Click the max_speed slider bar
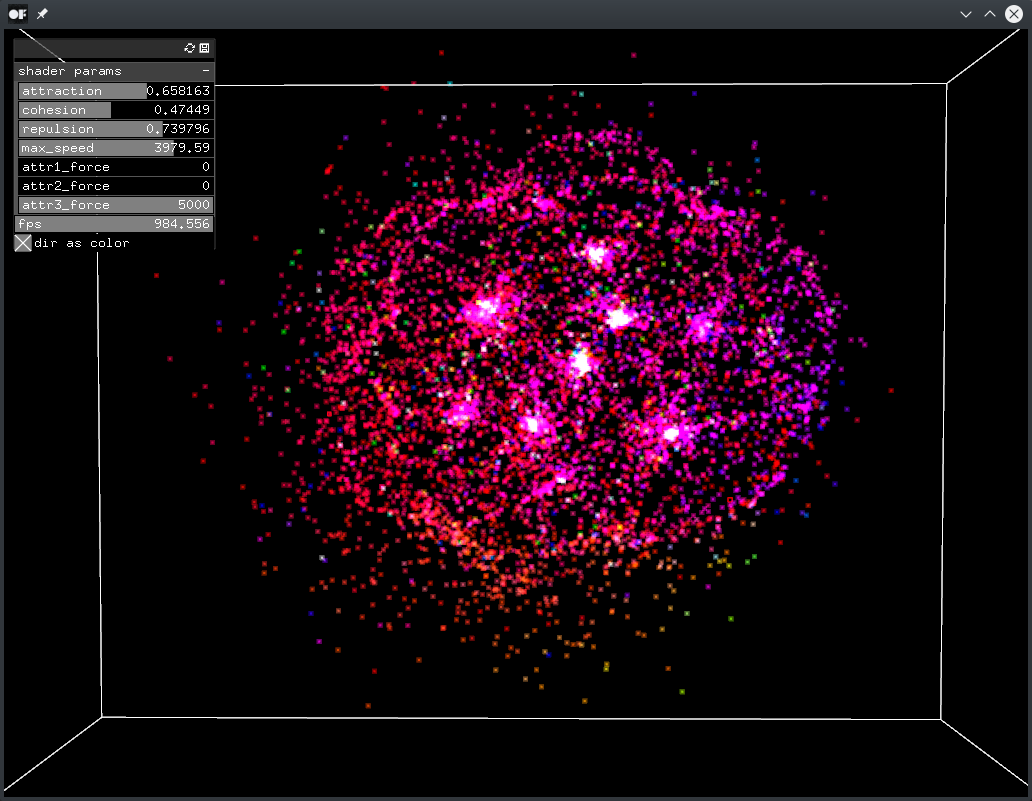 point(113,147)
